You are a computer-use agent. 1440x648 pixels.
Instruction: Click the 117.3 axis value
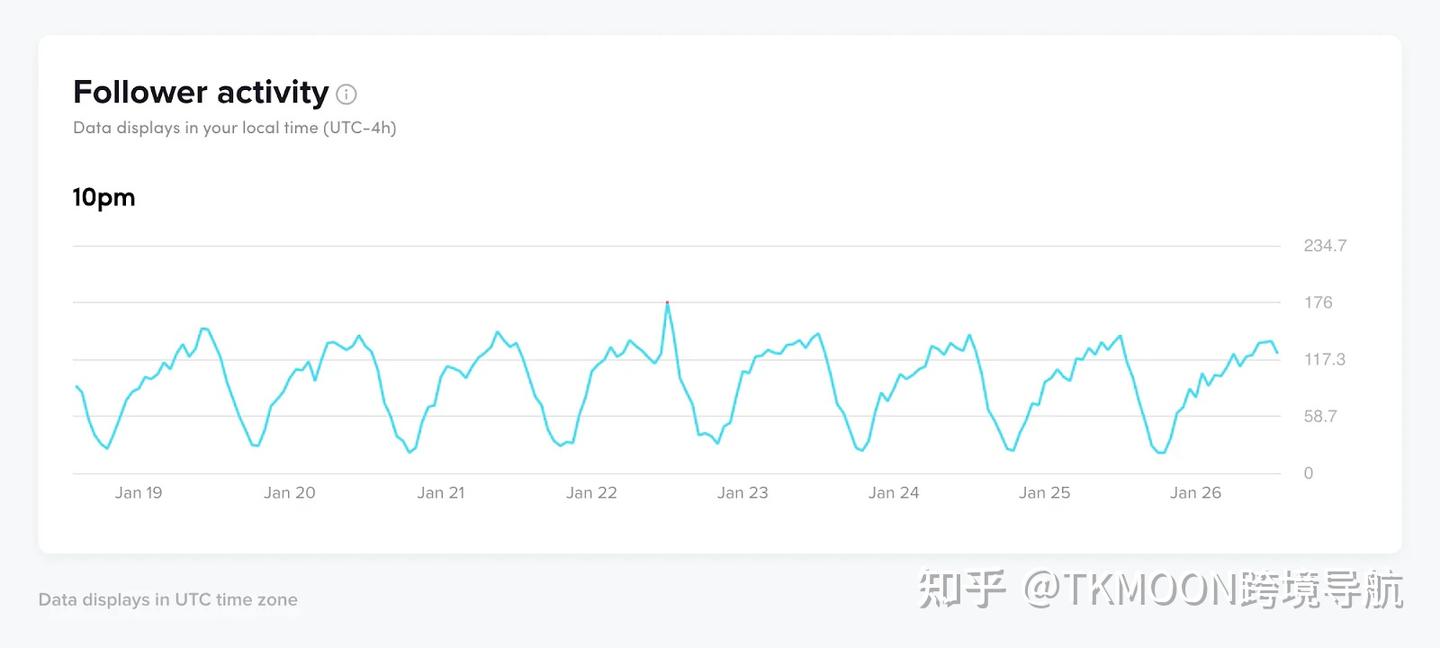tap(1324, 359)
